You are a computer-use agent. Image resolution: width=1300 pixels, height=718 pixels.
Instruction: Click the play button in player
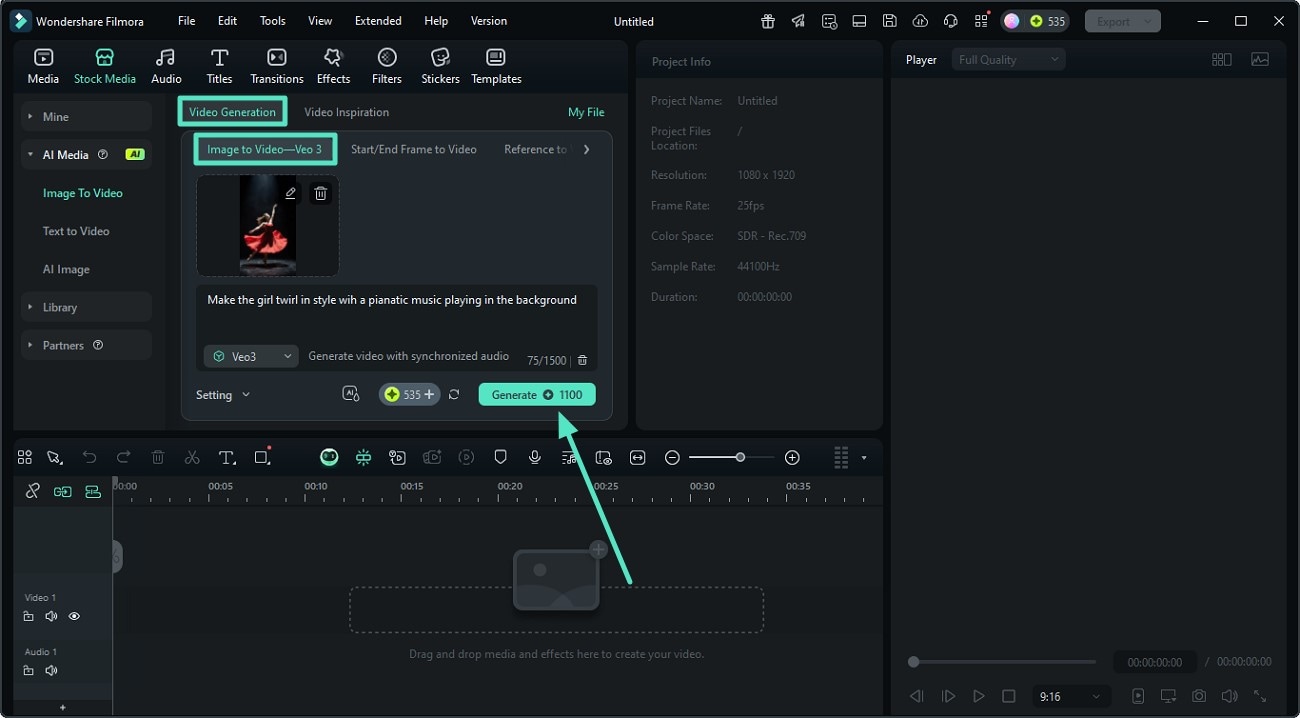point(979,696)
